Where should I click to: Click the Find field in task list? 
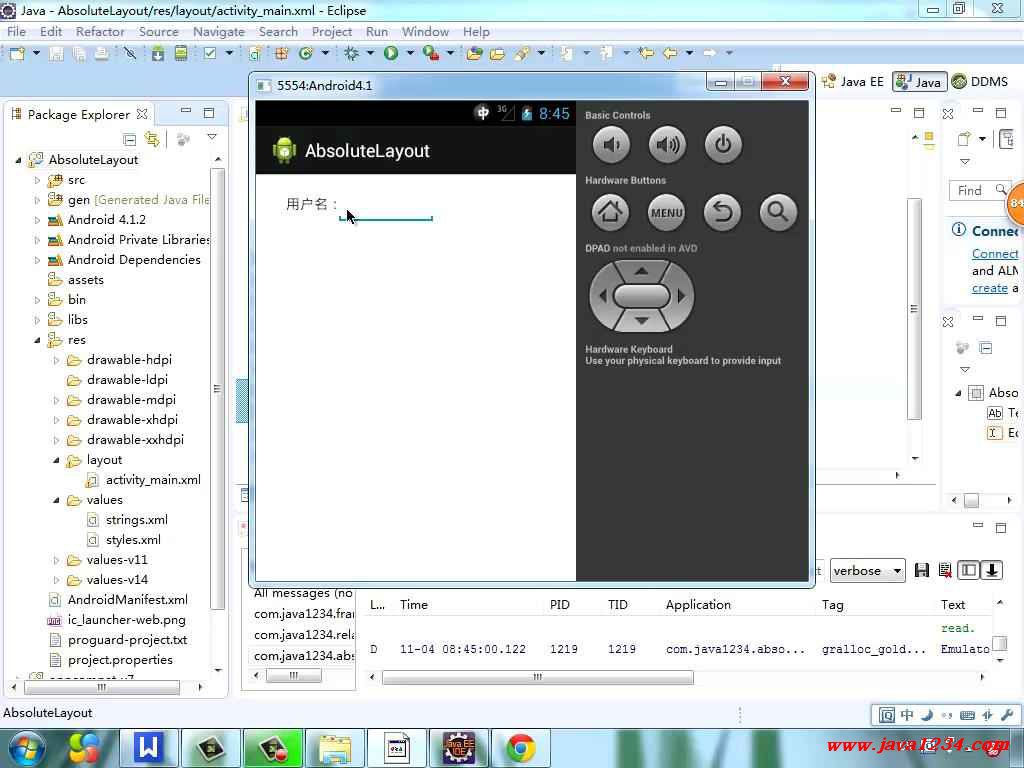pyautogui.click(x=980, y=190)
